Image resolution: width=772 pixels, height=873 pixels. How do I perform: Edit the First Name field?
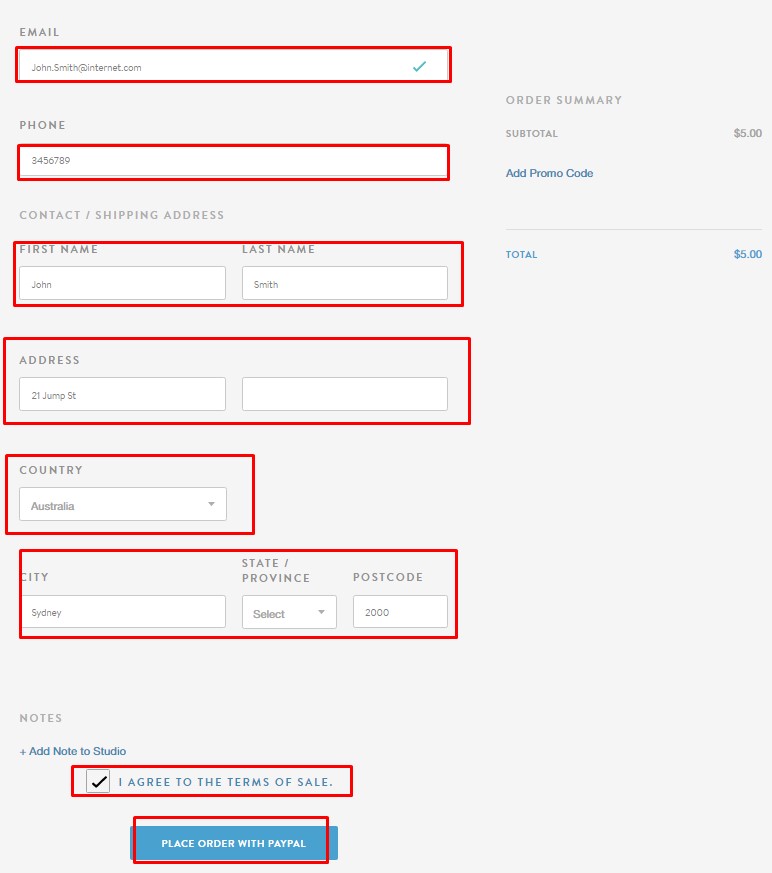122,283
